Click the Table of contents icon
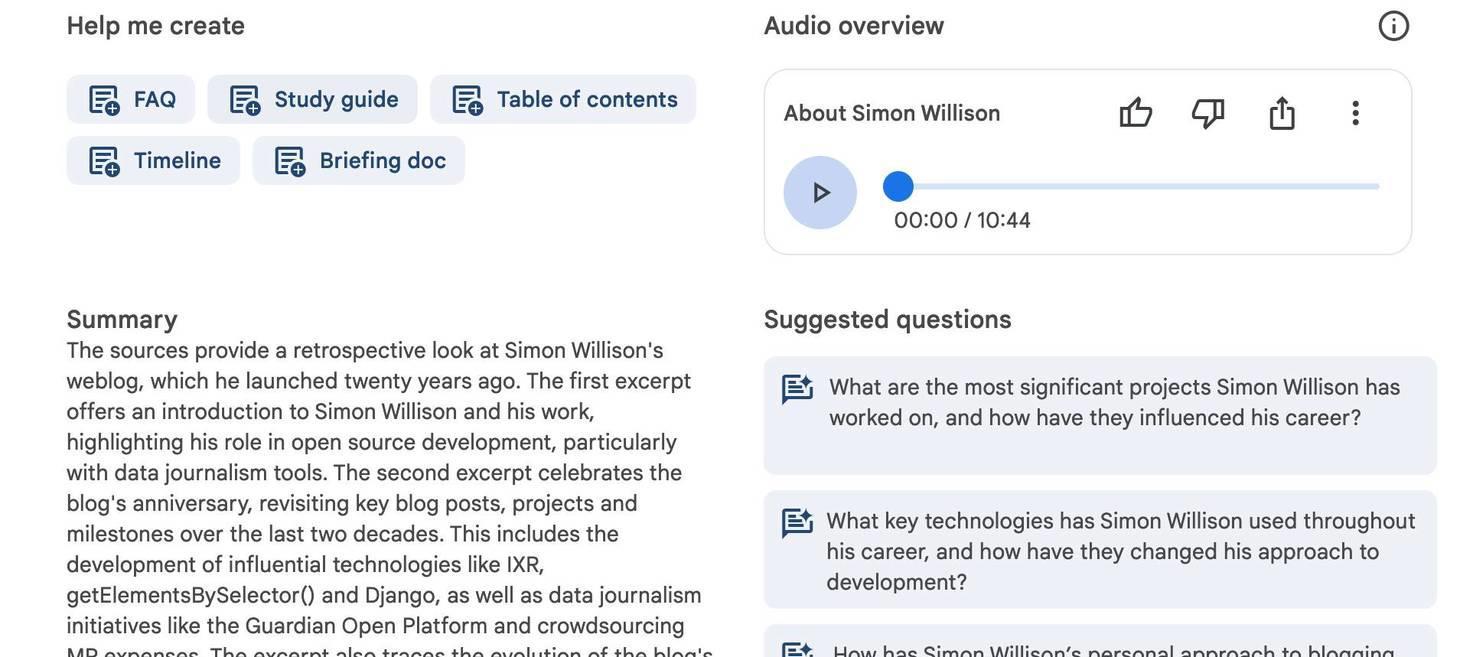 (467, 97)
